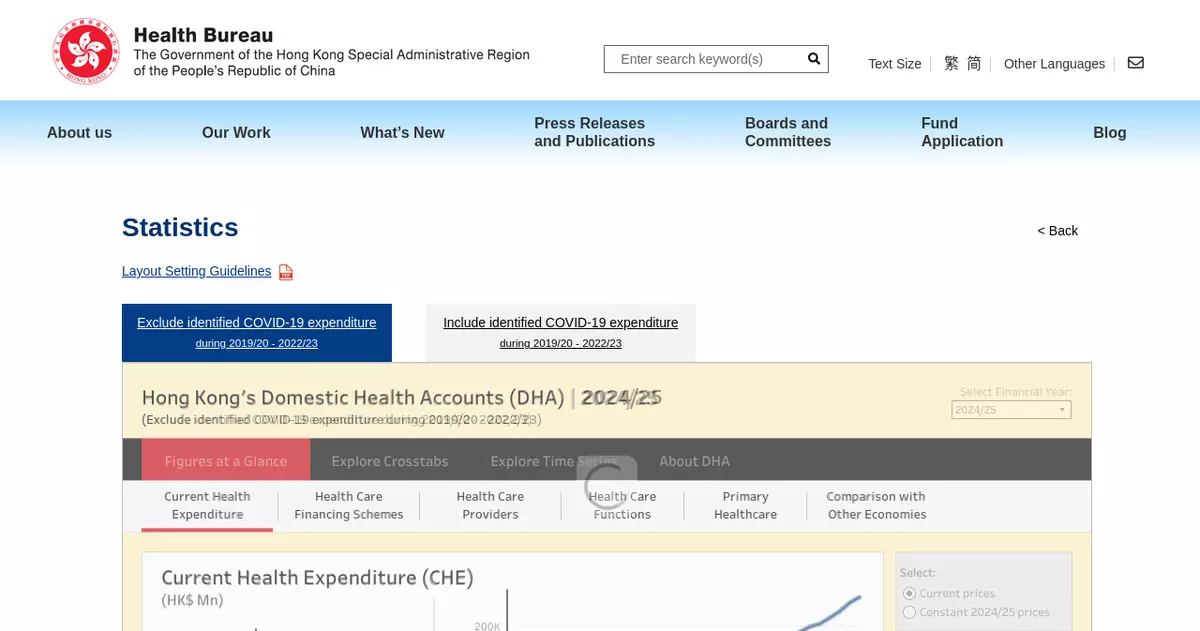Viewport: 1200px width, 631px height.
Task: Switch to Traditional Chinese 繁
Action: click(951, 63)
